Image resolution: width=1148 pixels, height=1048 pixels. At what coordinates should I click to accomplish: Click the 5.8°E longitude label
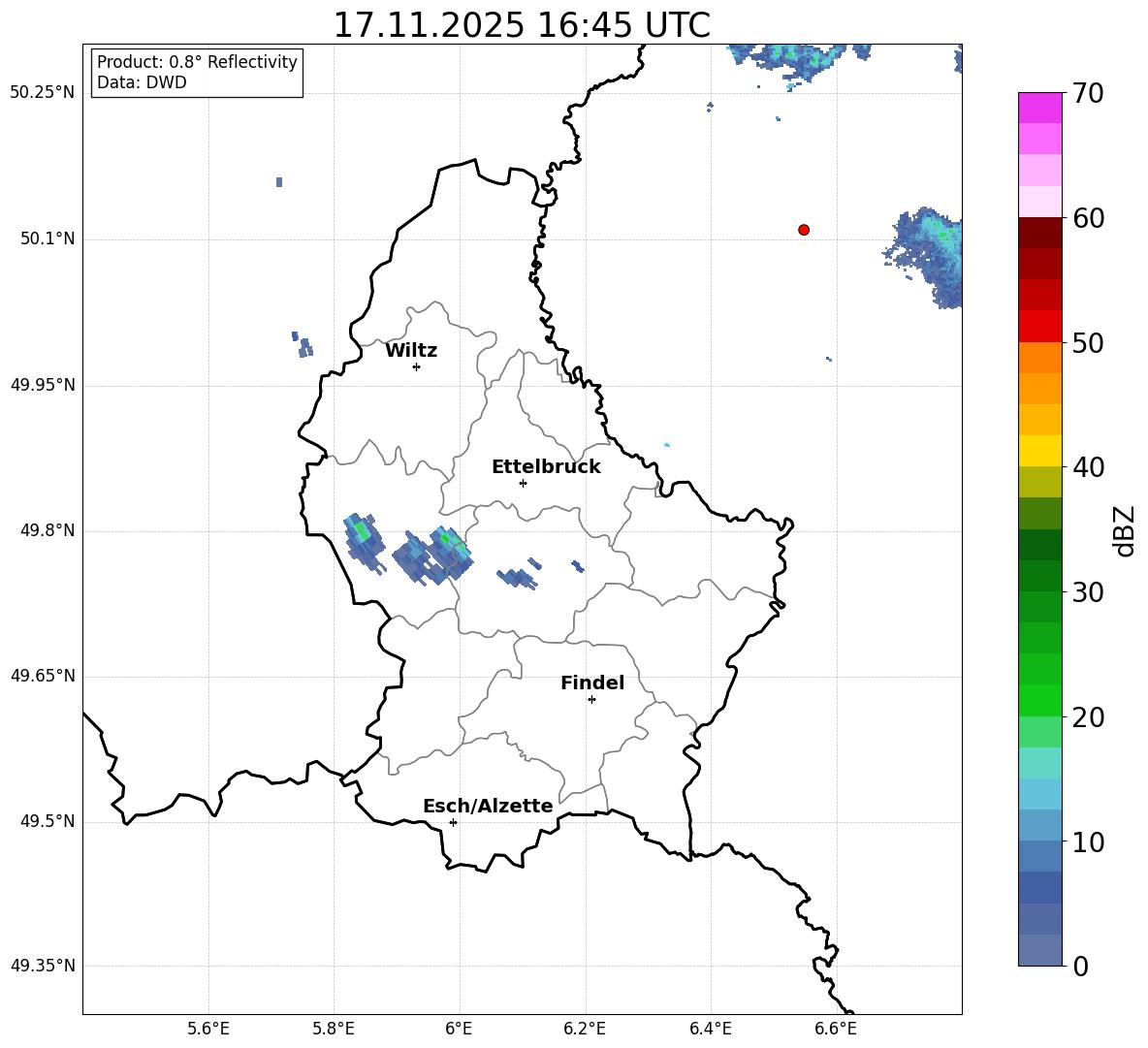[x=334, y=1029]
